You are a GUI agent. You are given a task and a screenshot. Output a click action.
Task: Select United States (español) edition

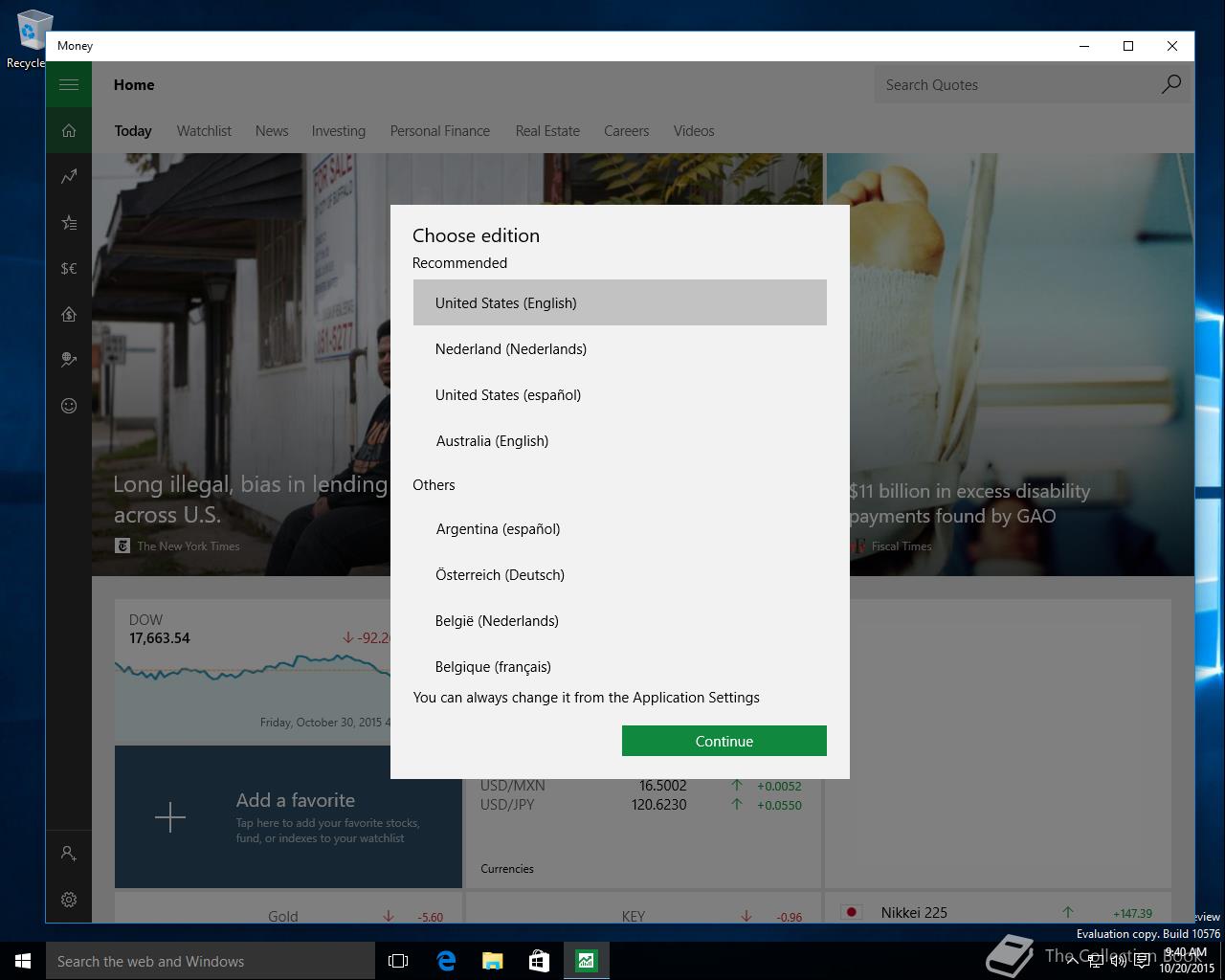pos(620,394)
